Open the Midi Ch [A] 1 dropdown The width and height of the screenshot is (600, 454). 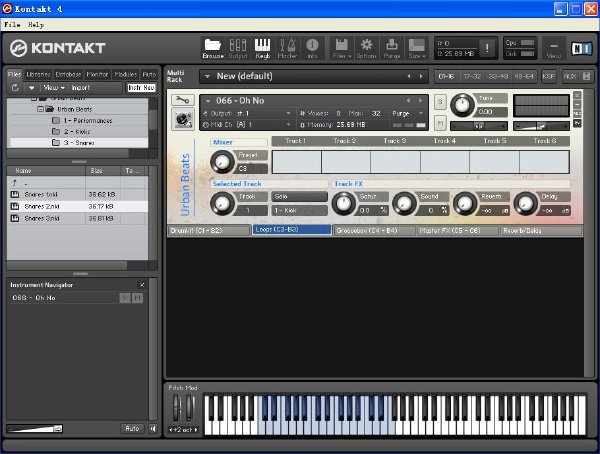pyautogui.click(x=288, y=124)
